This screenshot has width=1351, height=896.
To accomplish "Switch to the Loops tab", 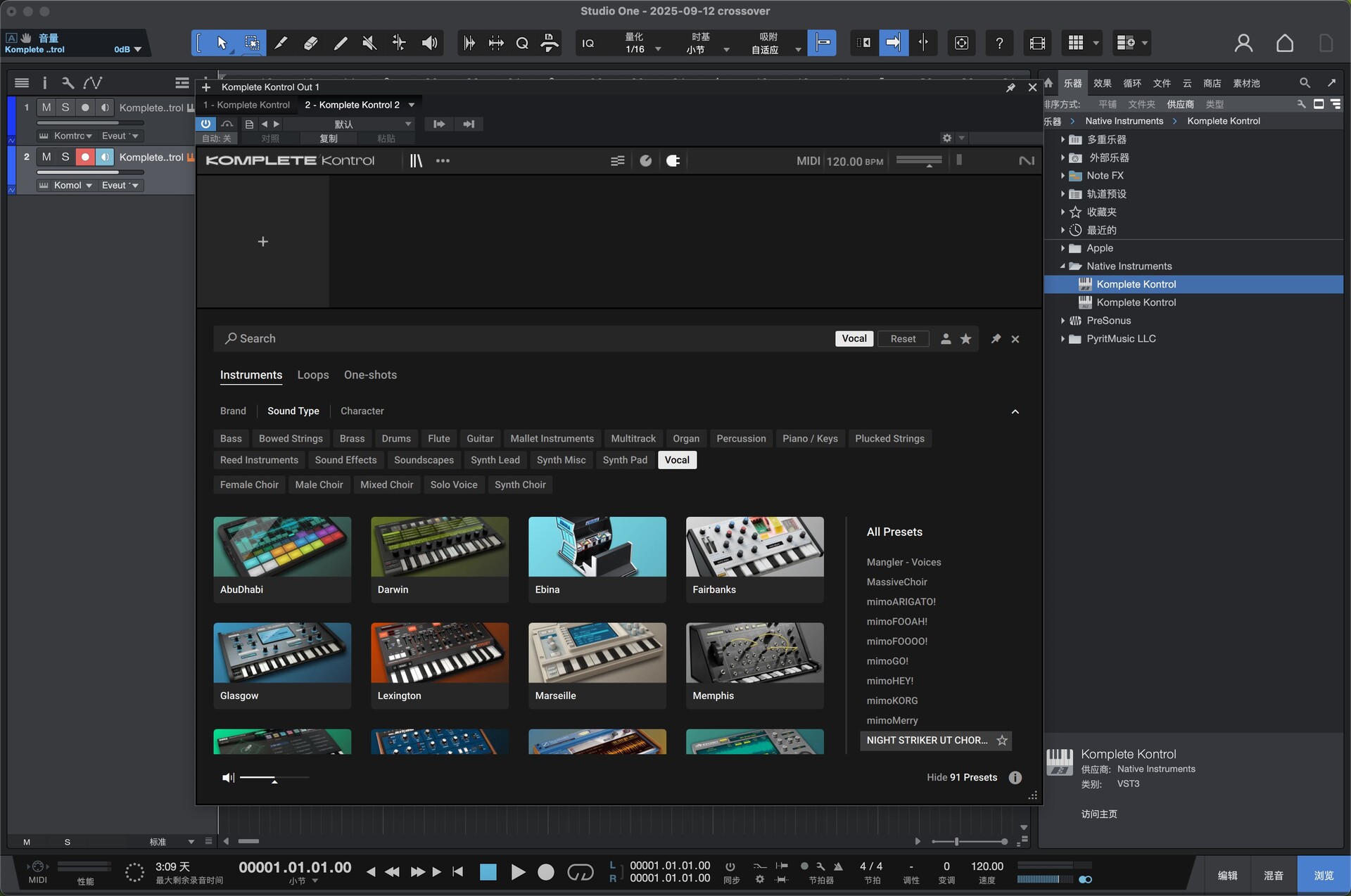I will [313, 375].
